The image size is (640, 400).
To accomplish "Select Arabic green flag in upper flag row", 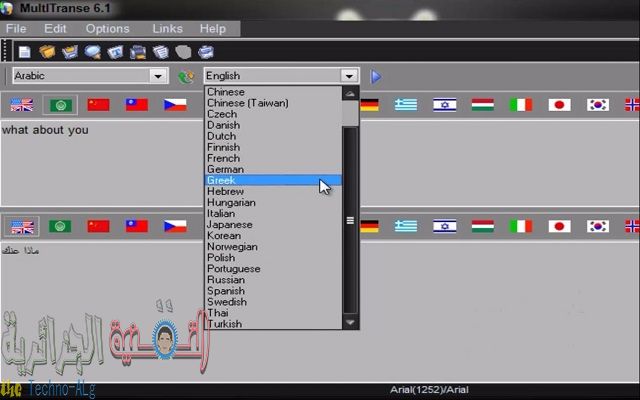I will coord(60,105).
